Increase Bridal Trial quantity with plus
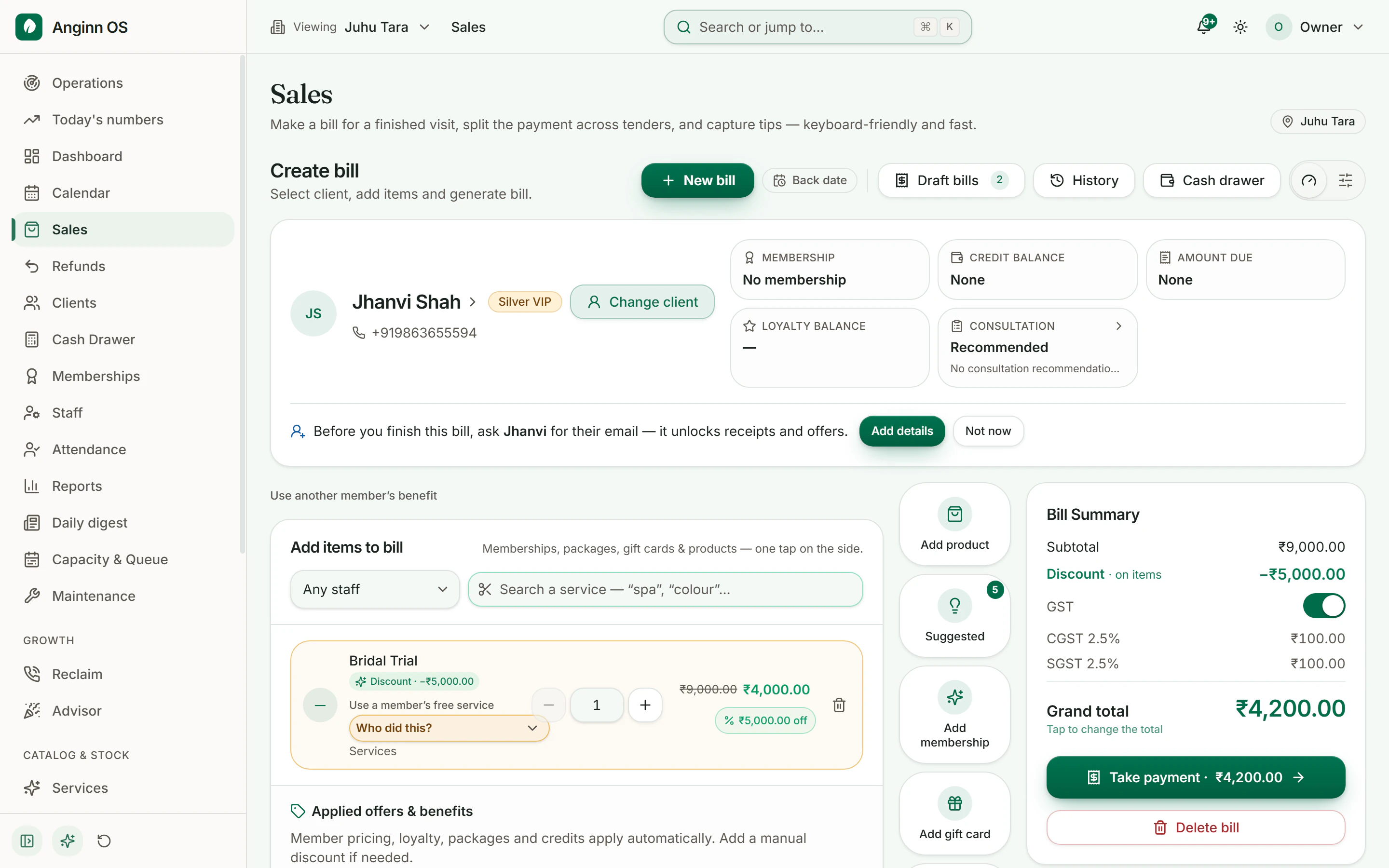The height and width of the screenshot is (868, 1389). 645,705
